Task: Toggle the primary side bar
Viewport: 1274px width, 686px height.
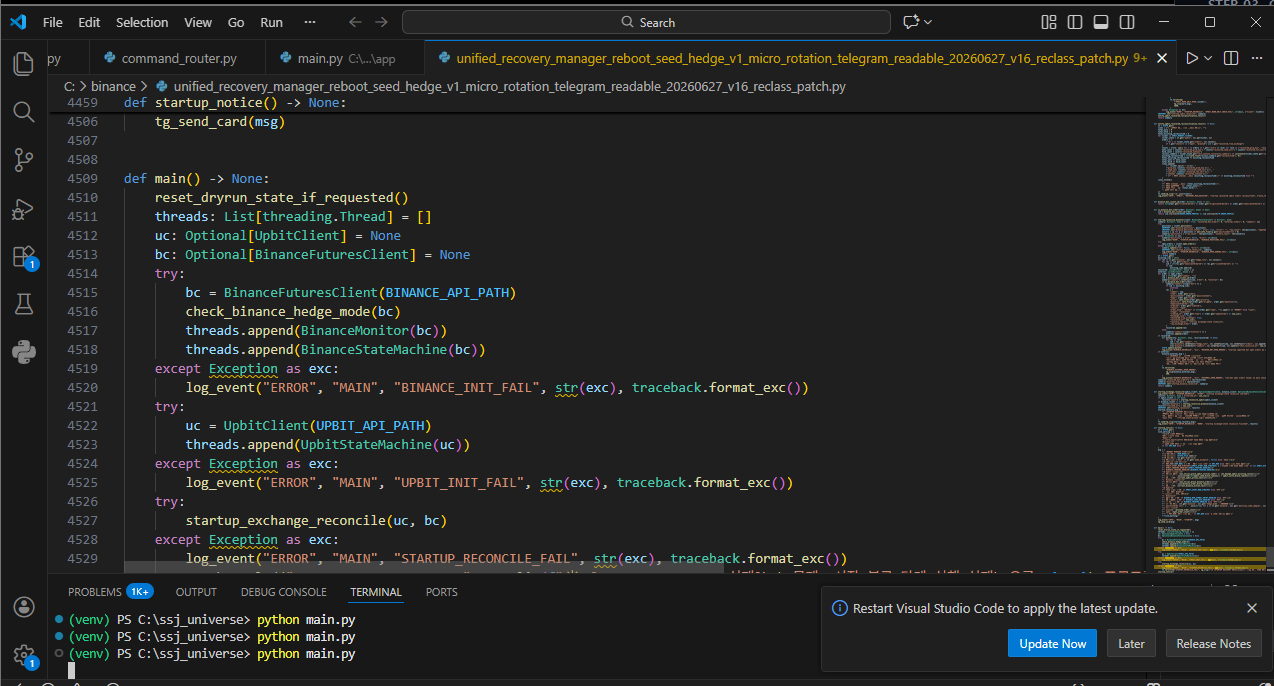Action: [x=1075, y=22]
